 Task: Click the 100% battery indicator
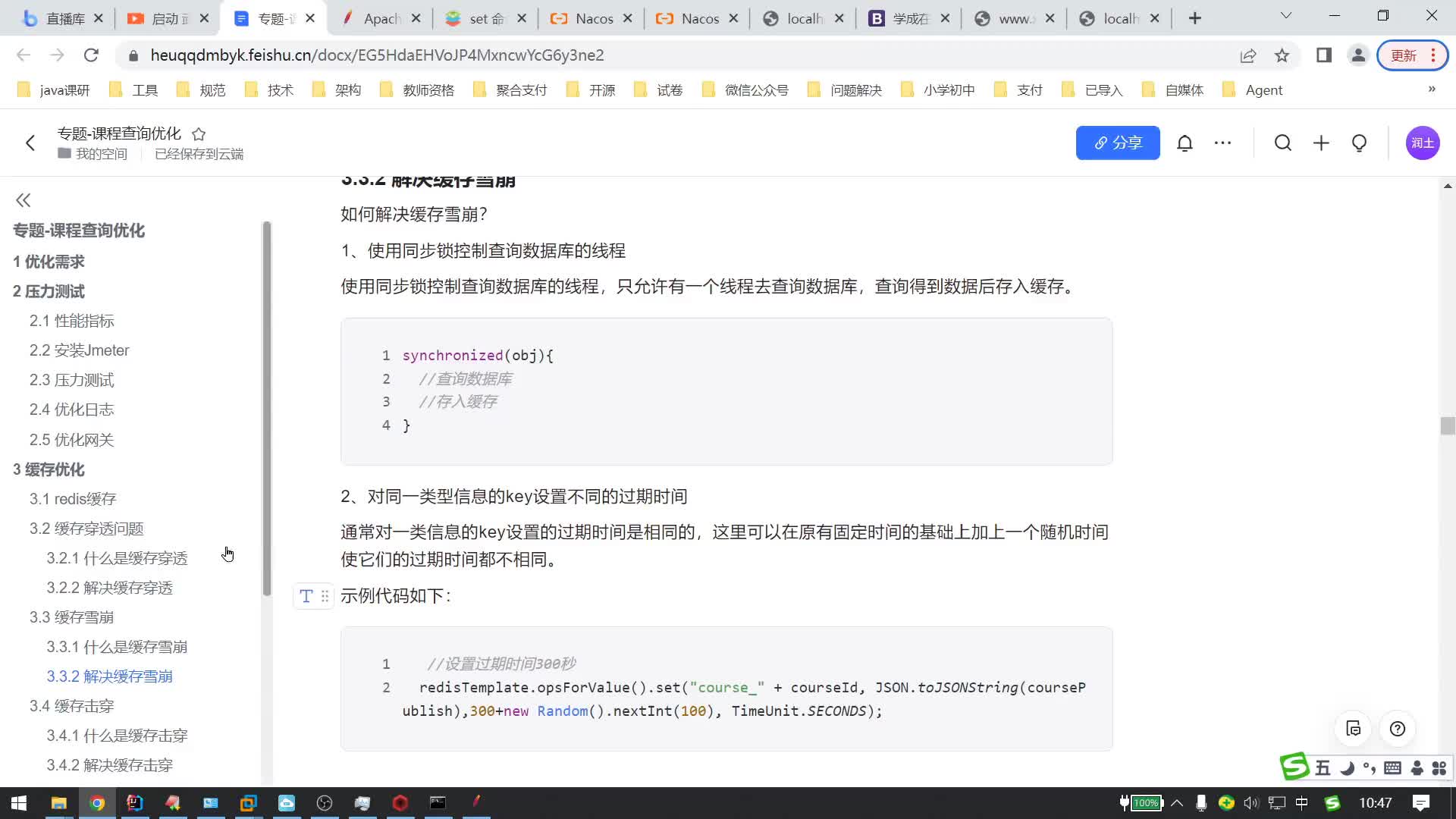coord(1142,803)
